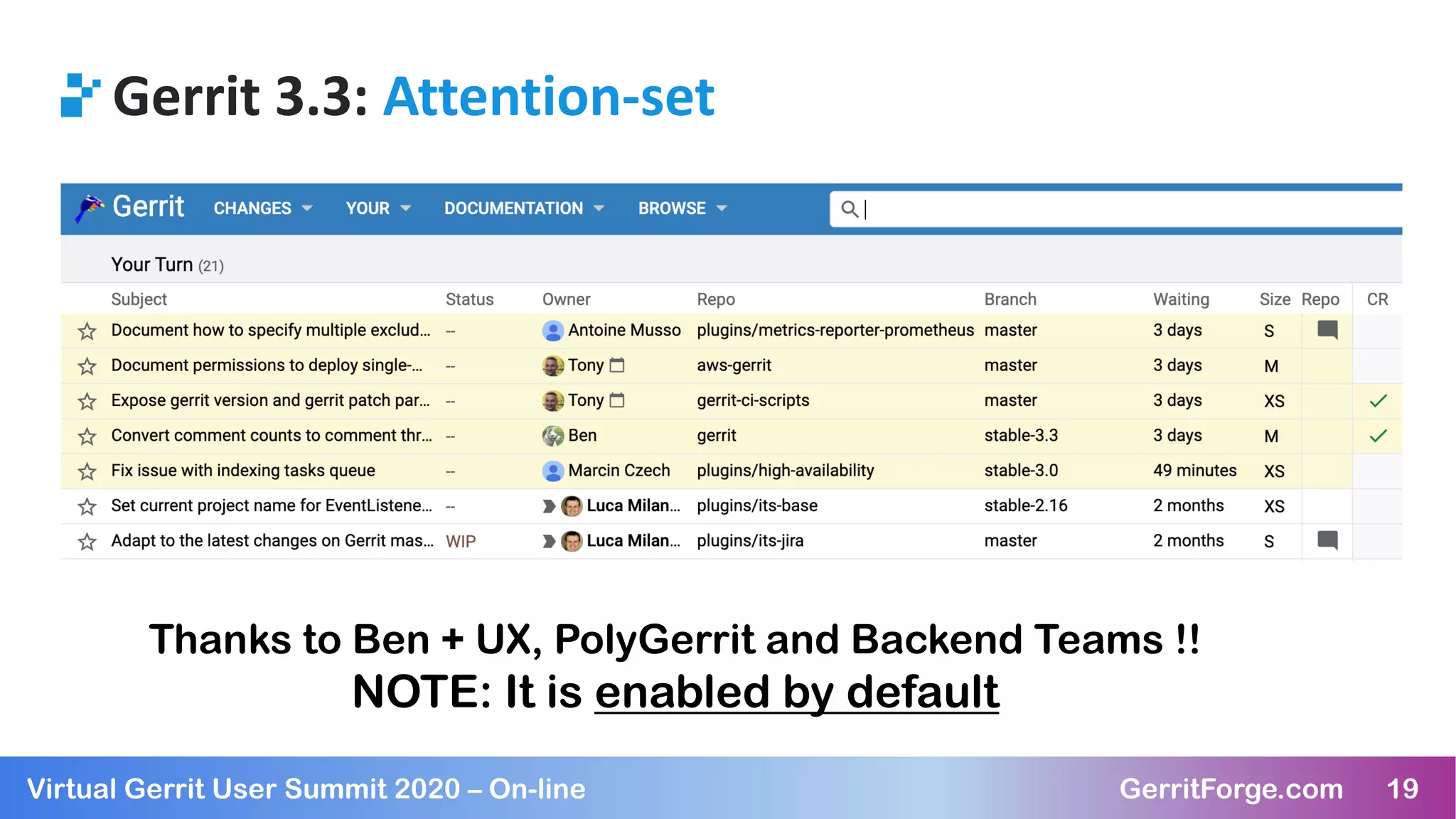Star the 'Fix issue with indexing tasks queue' change
The width and height of the screenshot is (1456, 819).
pos(87,471)
